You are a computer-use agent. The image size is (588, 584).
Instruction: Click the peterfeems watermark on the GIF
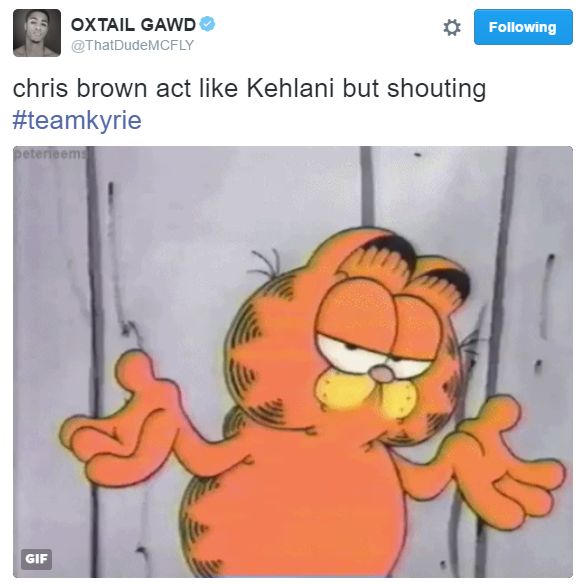coord(50,154)
